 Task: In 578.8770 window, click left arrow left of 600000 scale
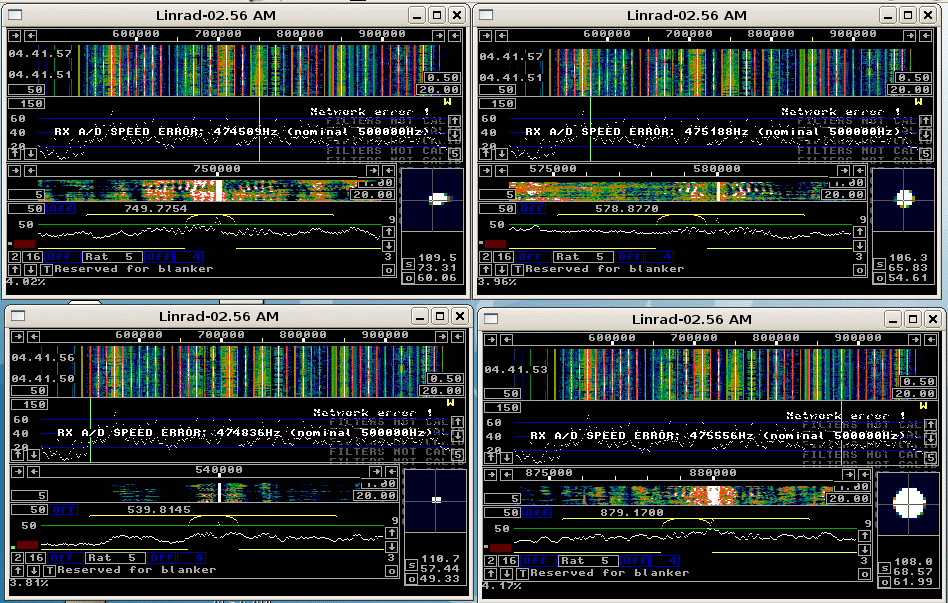point(502,36)
